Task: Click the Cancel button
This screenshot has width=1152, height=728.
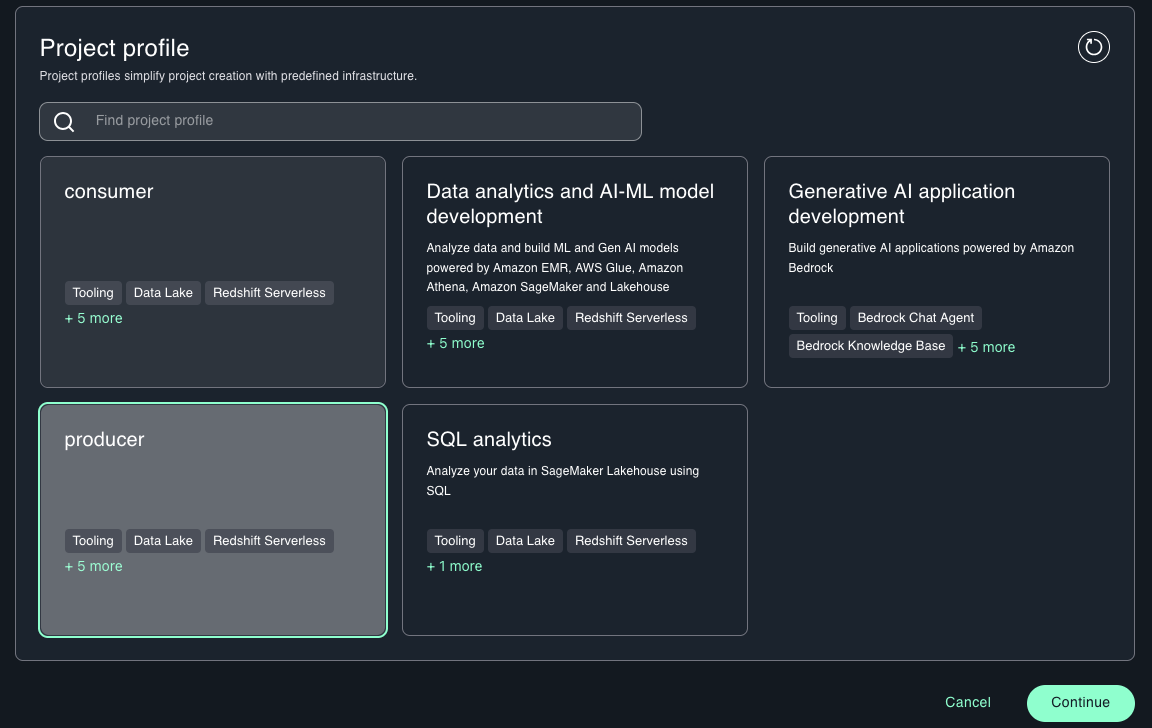Action: 967,702
